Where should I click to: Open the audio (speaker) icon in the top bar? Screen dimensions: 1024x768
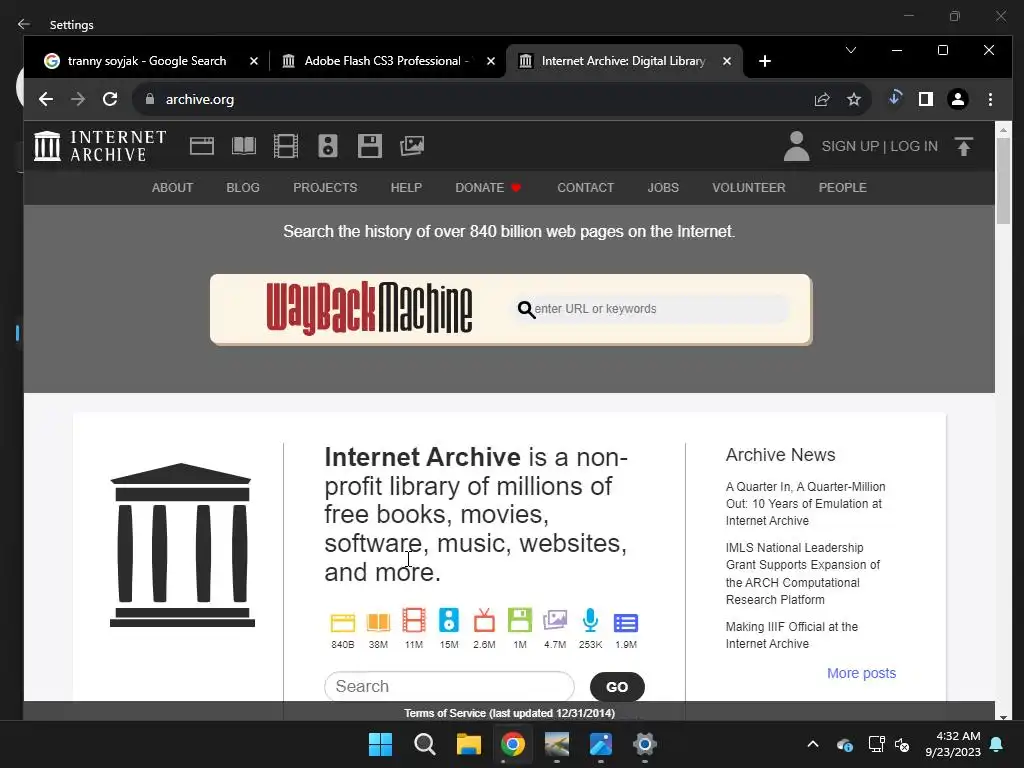328,146
